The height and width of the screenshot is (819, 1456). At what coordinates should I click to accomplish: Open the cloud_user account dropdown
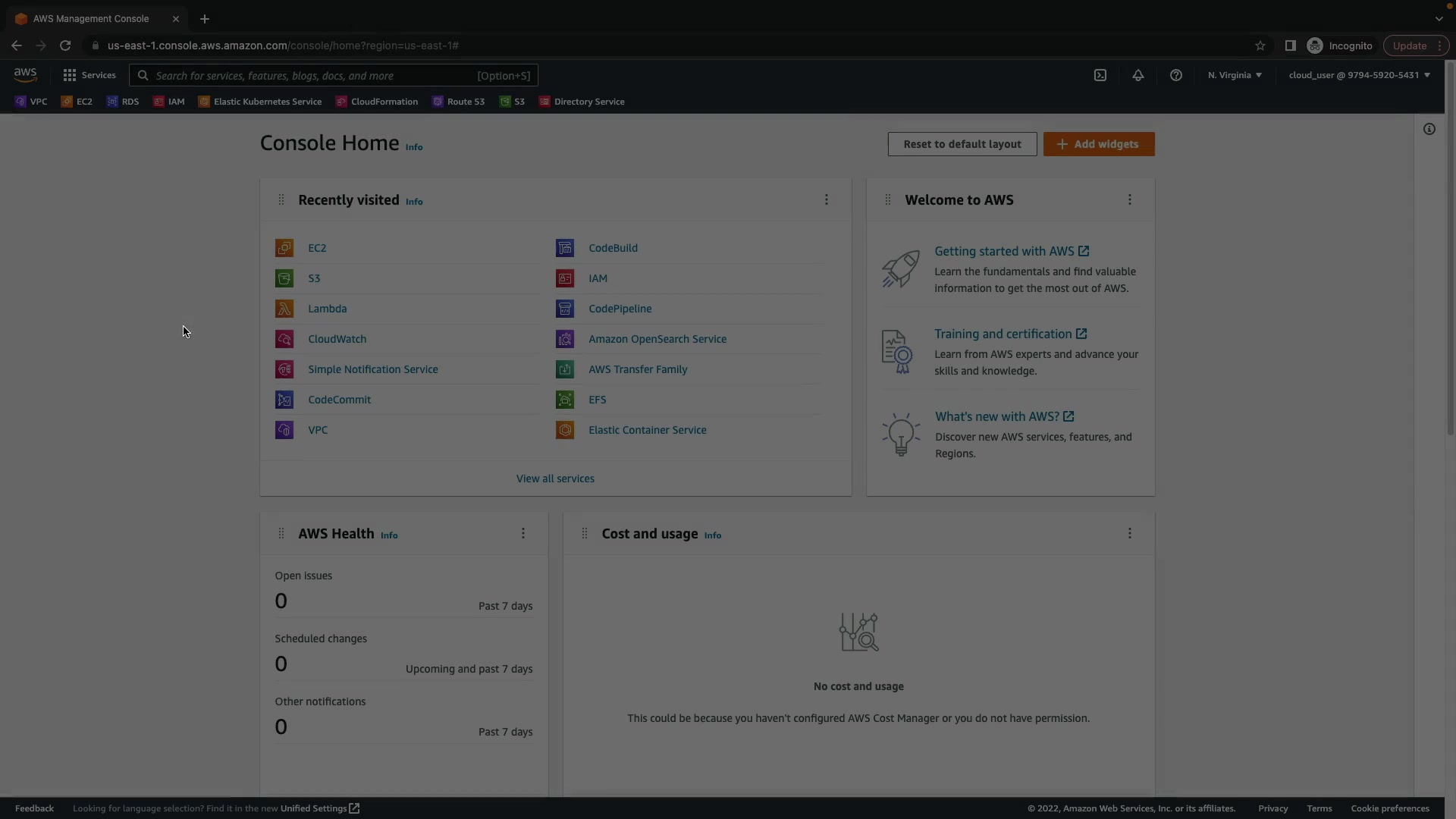[x=1359, y=75]
